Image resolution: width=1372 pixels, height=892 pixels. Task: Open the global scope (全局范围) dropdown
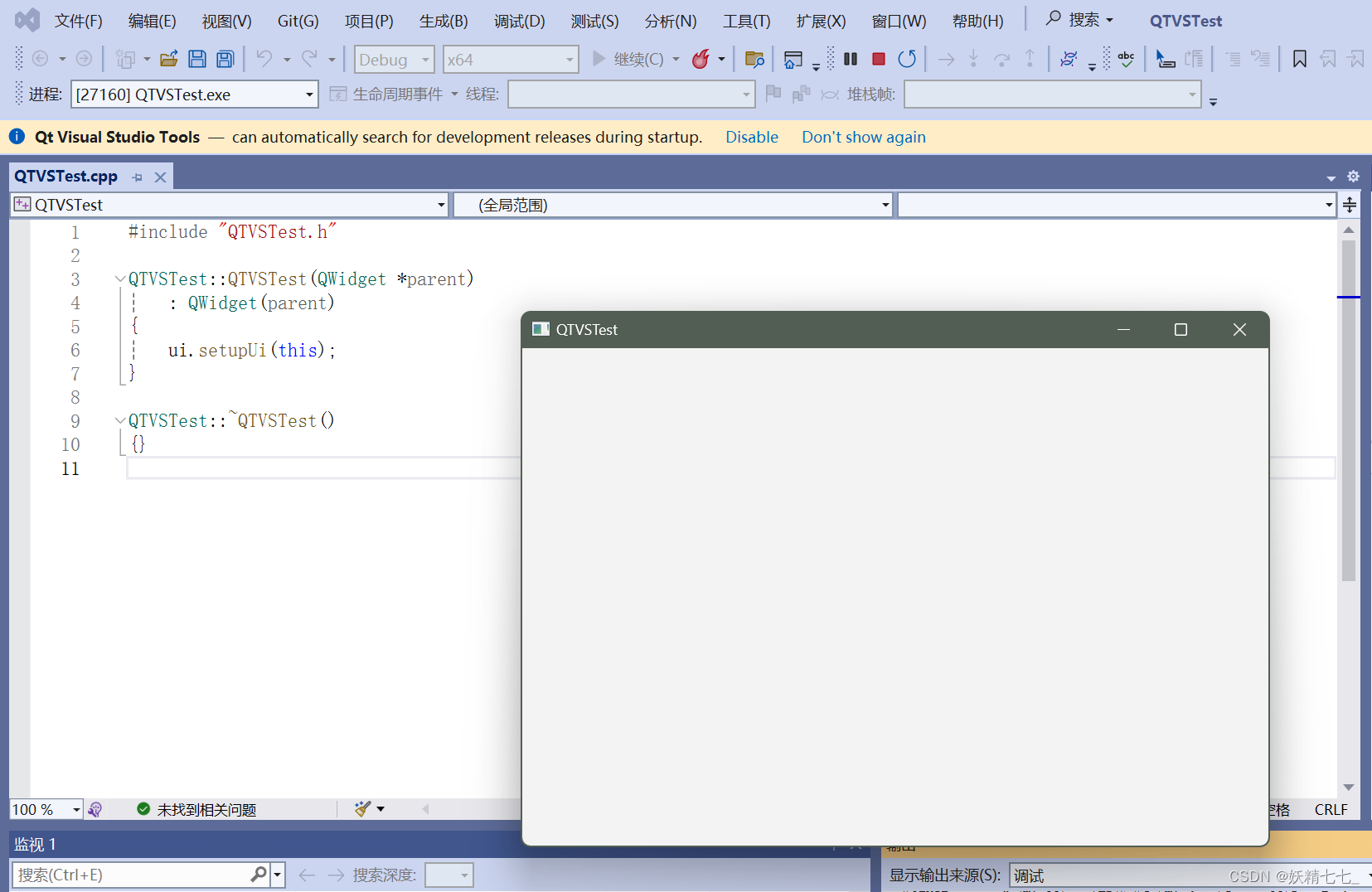point(673,205)
